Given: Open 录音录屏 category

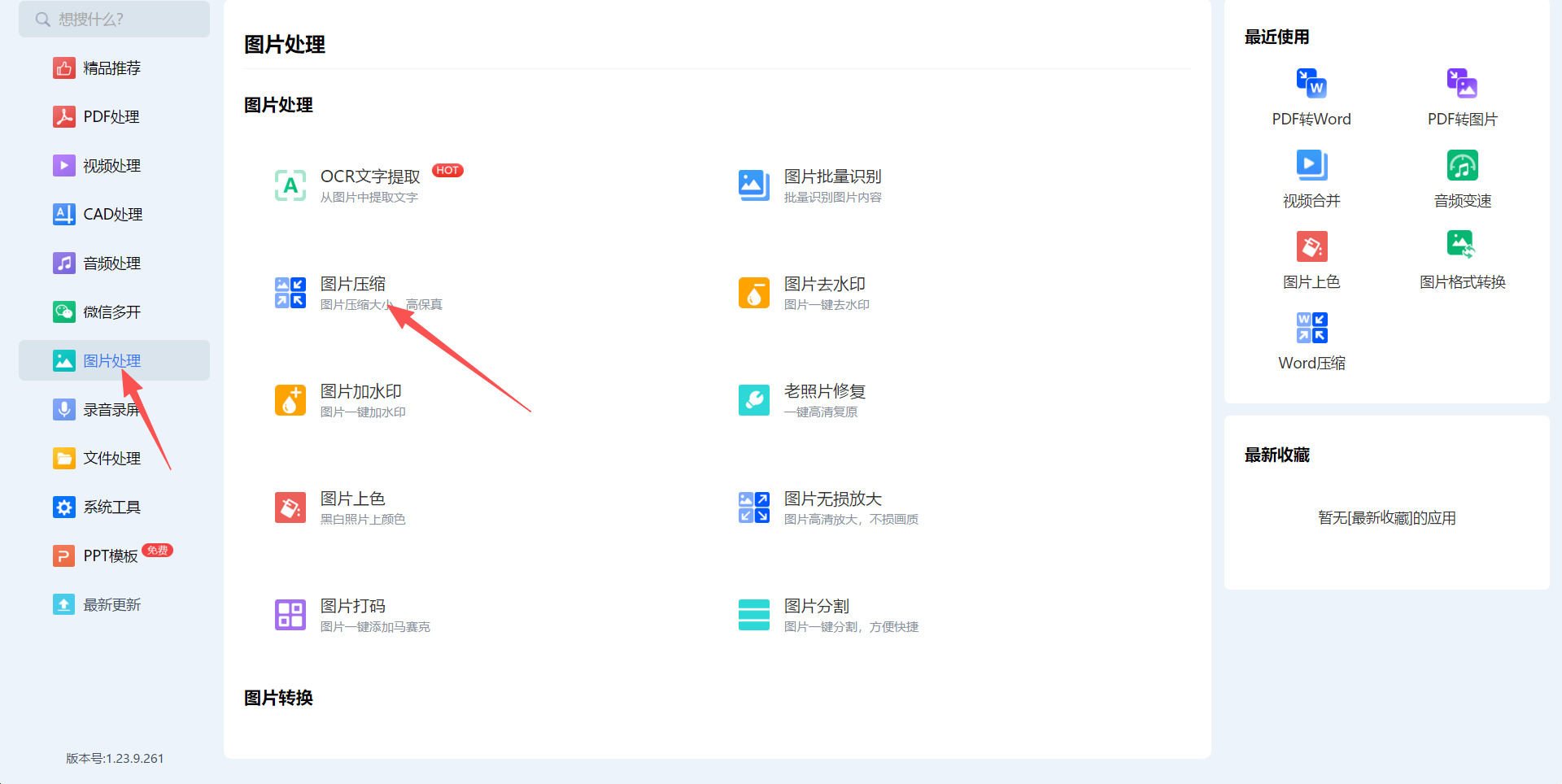Looking at the screenshot, I should pos(112,410).
